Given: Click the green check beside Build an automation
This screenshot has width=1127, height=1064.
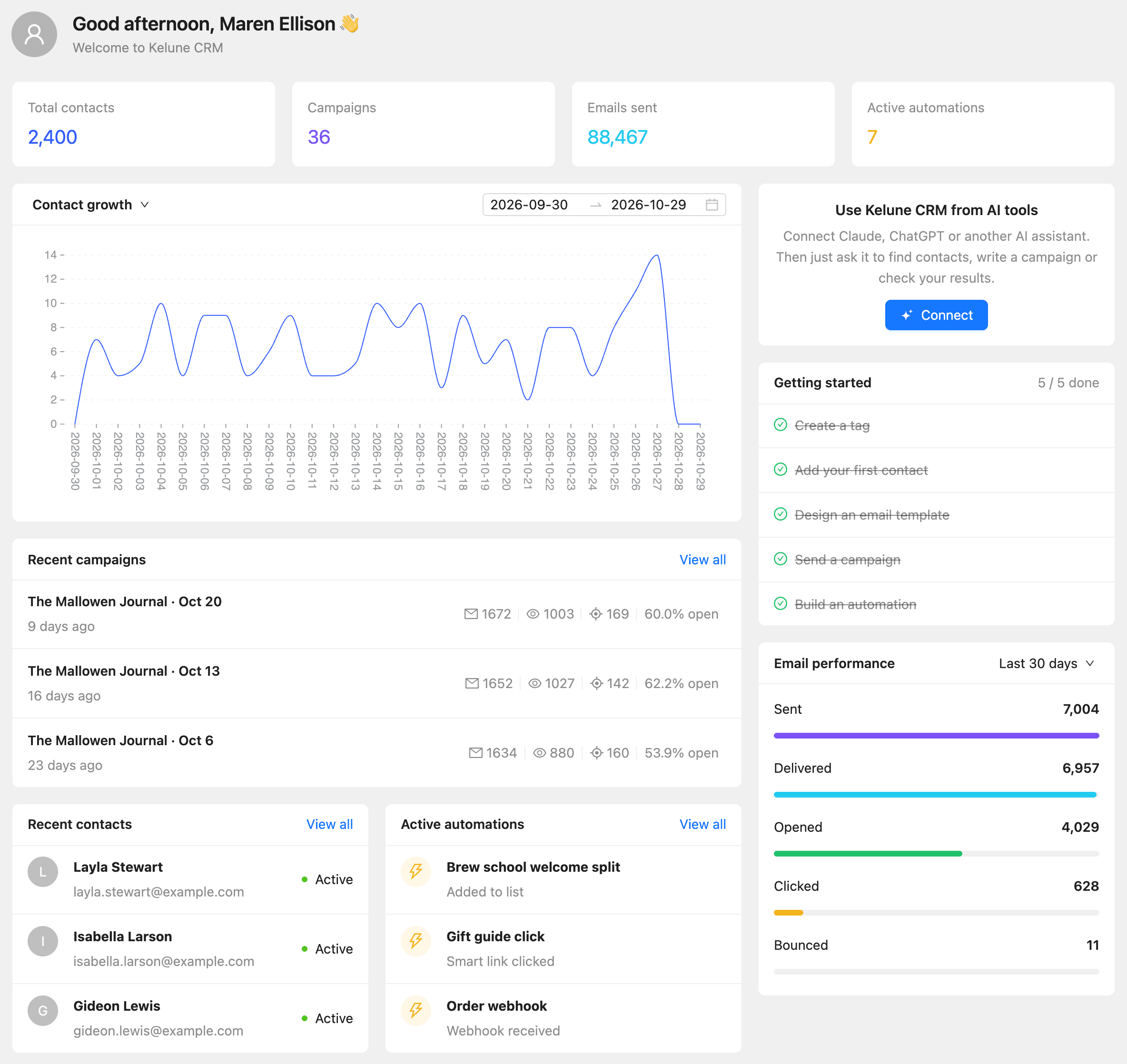Looking at the screenshot, I should coord(781,604).
